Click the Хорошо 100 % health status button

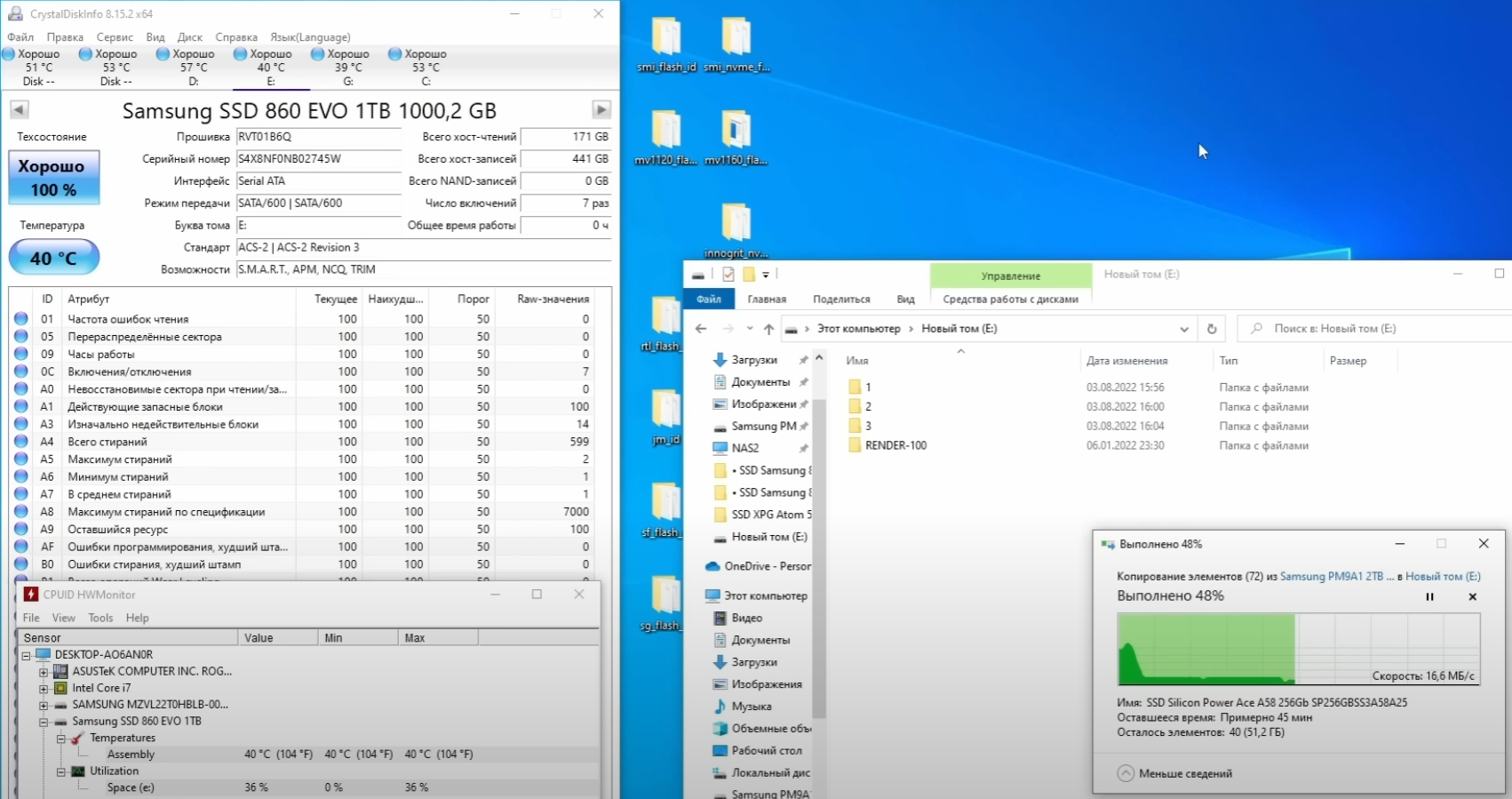coord(54,178)
